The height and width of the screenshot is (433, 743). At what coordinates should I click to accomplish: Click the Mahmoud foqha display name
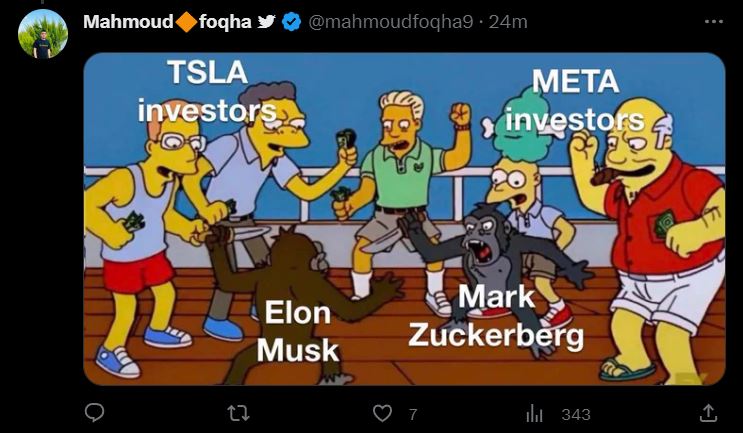(167, 22)
